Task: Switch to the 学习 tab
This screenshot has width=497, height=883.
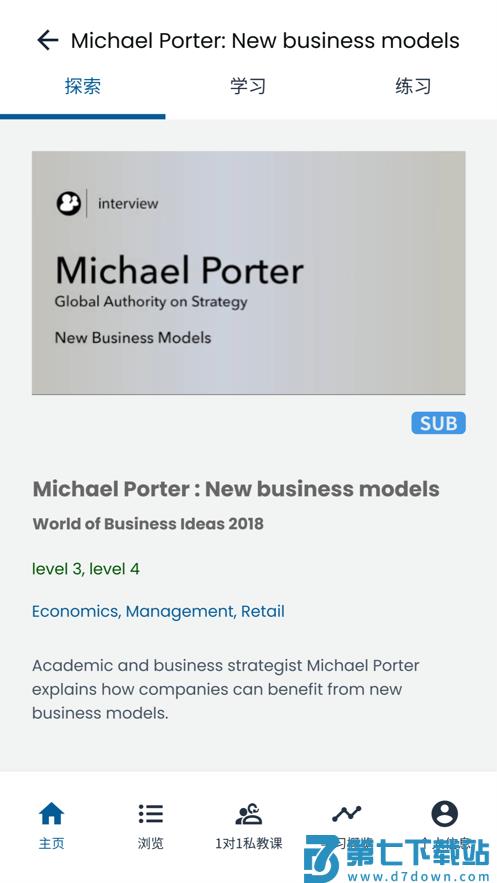Action: (248, 86)
